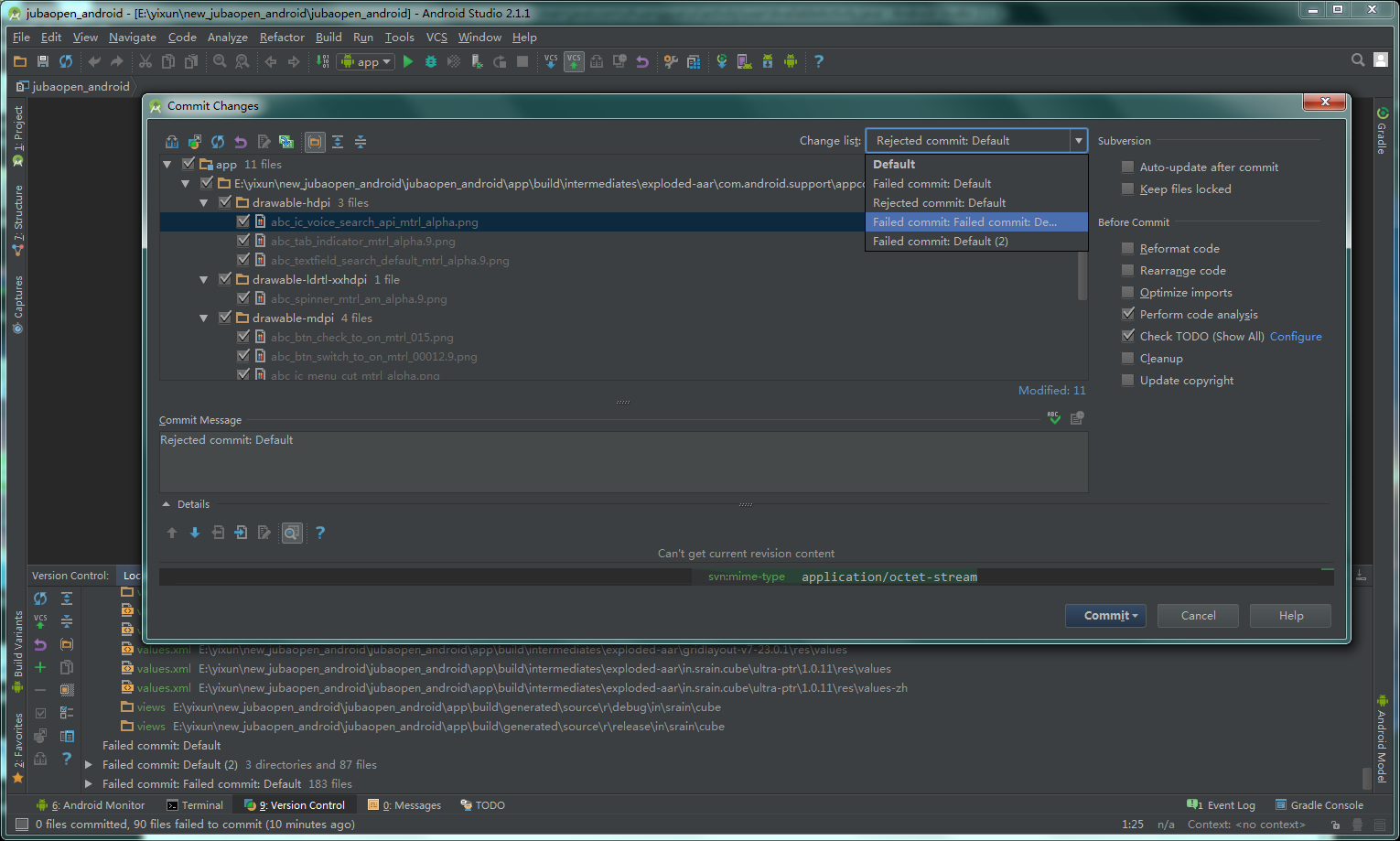This screenshot has width=1400, height=841.
Task: Collapse the drawable-ldrtl-xxhdpi folder
Action: tap(204, 280)
